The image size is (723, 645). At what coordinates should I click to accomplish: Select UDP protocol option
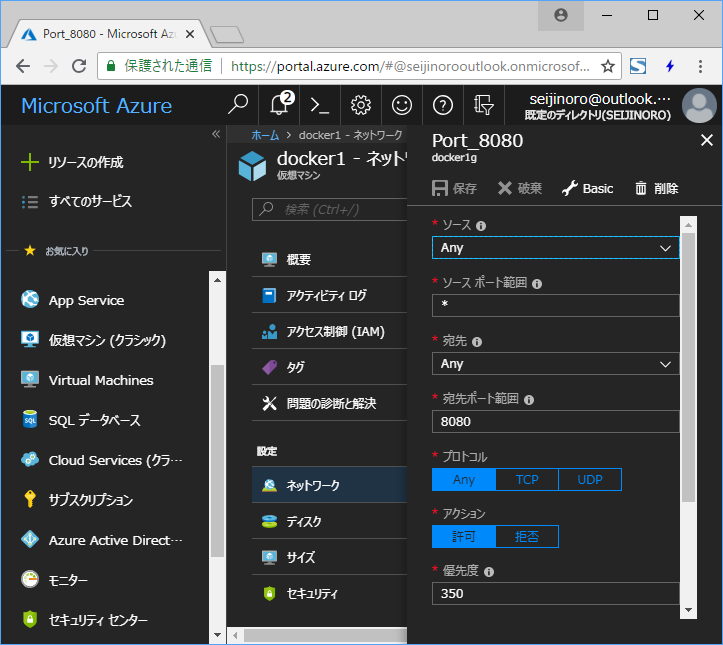pyautogui.click(x=590, y=479)
